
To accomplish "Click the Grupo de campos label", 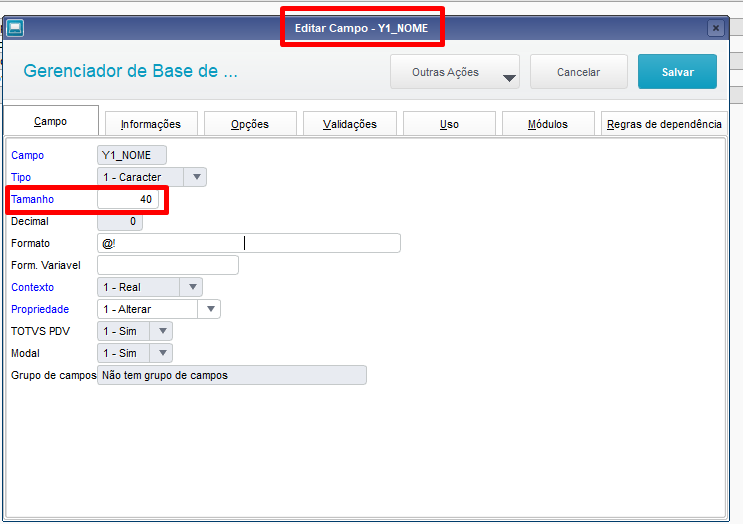I will click(54, 375).
